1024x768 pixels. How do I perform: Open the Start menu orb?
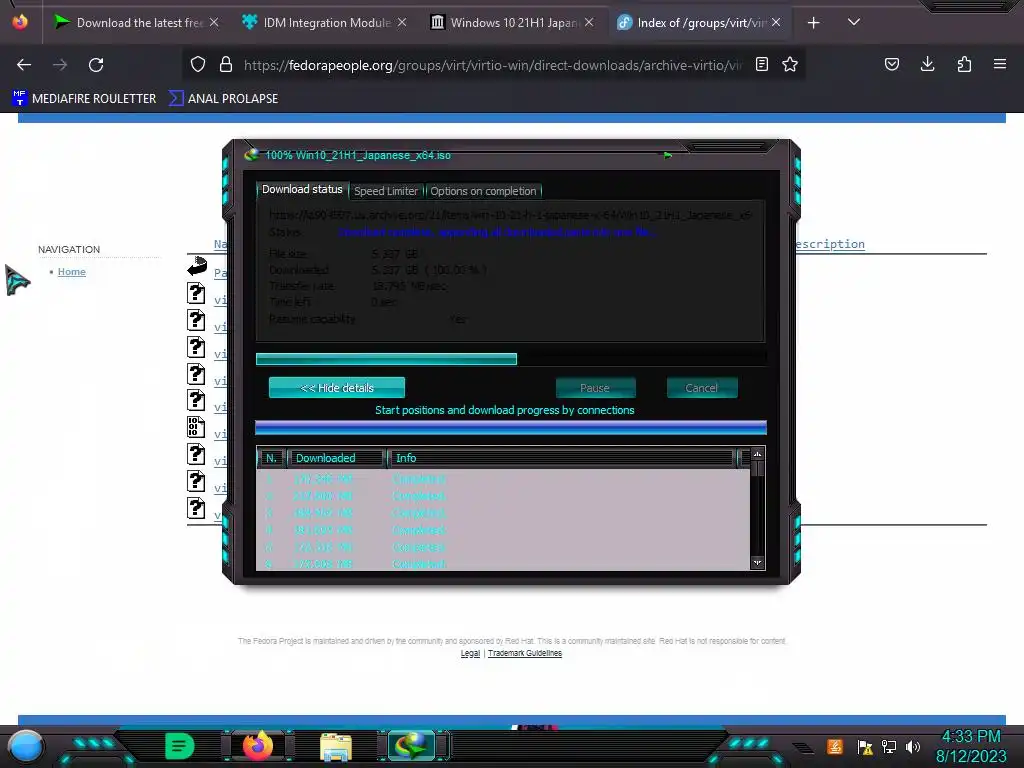click(x=25, y=746)
